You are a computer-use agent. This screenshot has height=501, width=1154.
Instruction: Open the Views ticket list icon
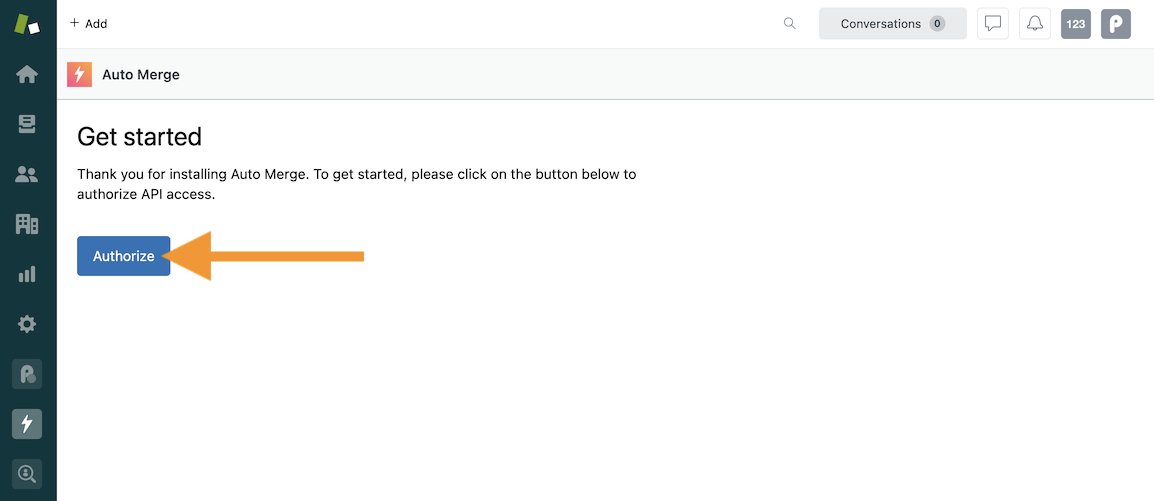click(27, 124)
